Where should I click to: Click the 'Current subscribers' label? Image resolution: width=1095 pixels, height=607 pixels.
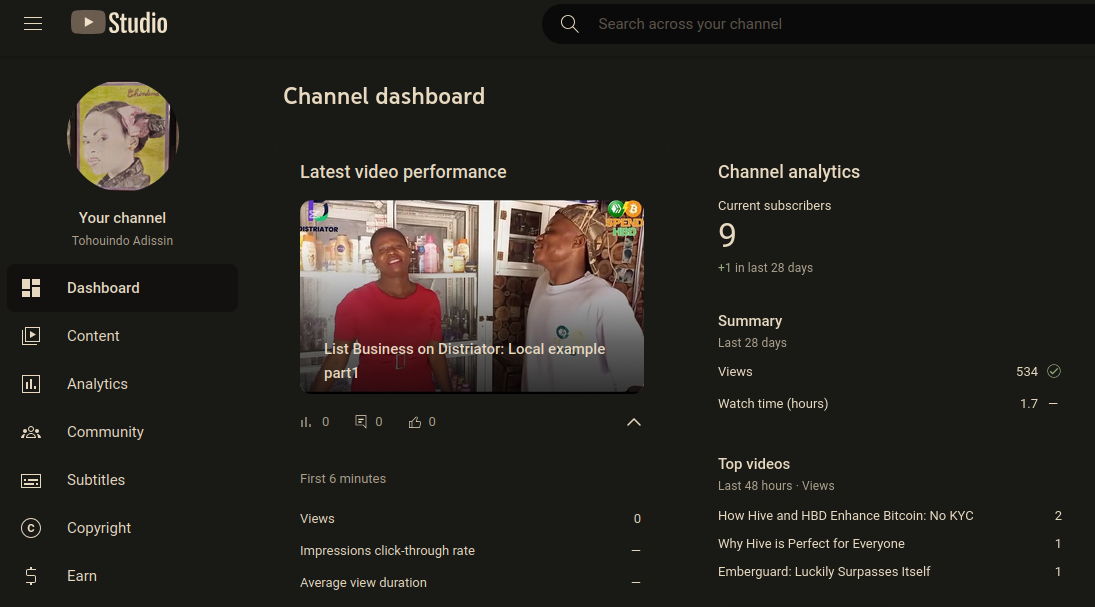pos(774,205)
